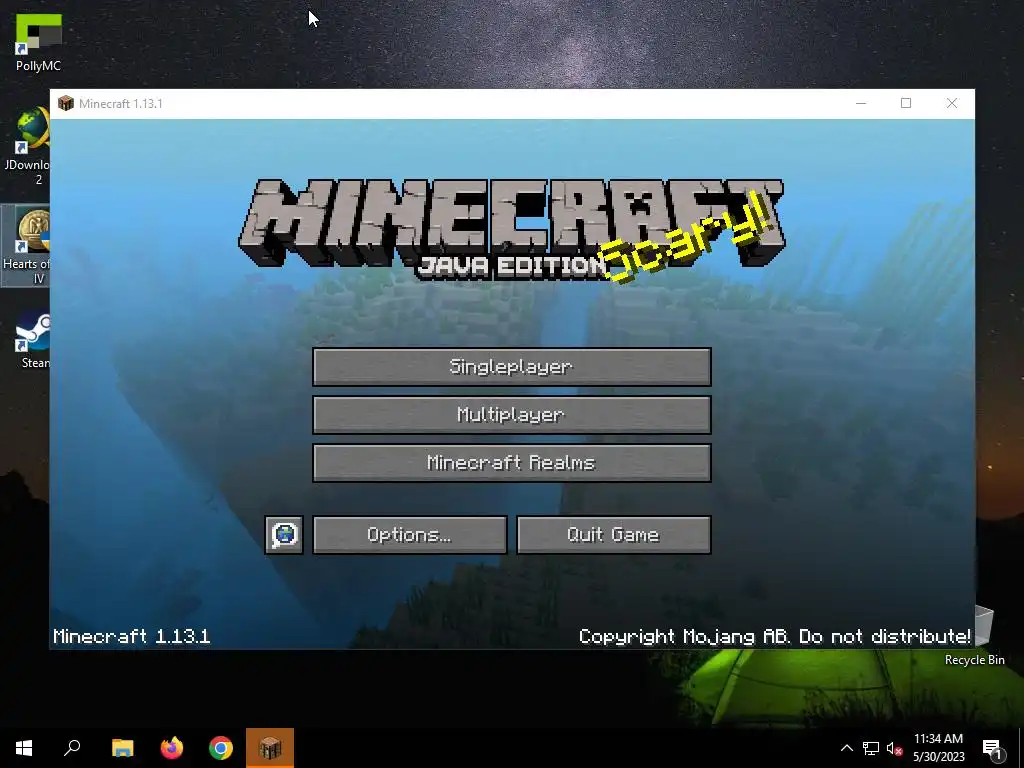Open the language selection globe button

click(284, 535)
